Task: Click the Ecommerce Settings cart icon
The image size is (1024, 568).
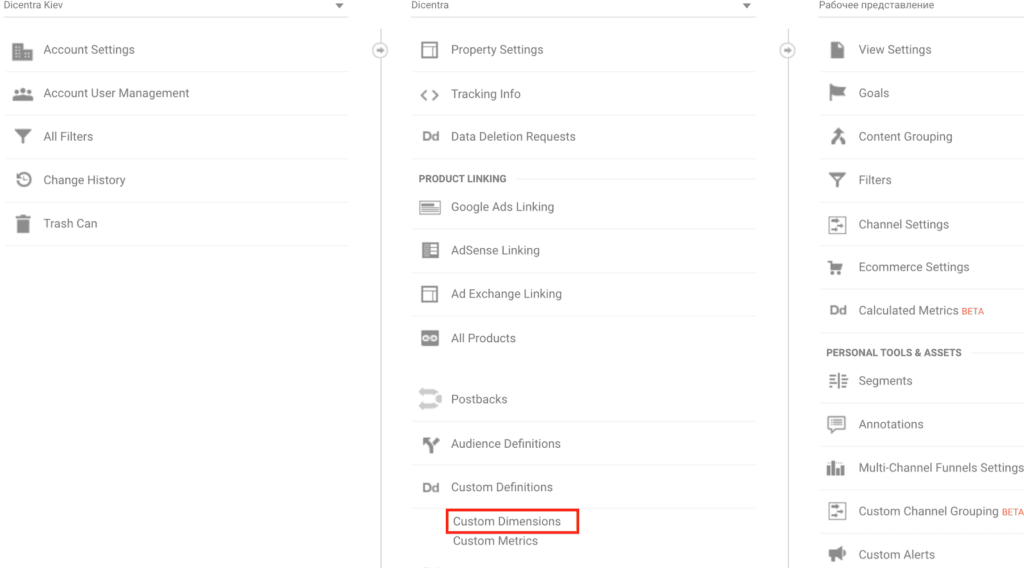Action: click(x=835, y=268)
